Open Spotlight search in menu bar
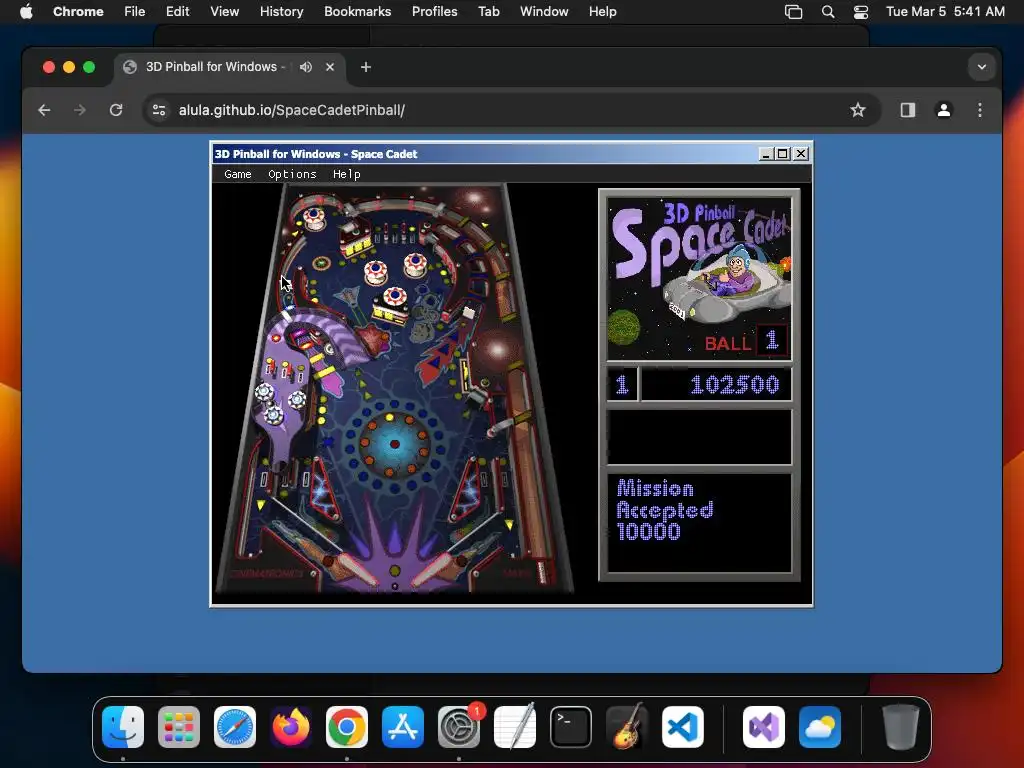 (x=827, y=11)
